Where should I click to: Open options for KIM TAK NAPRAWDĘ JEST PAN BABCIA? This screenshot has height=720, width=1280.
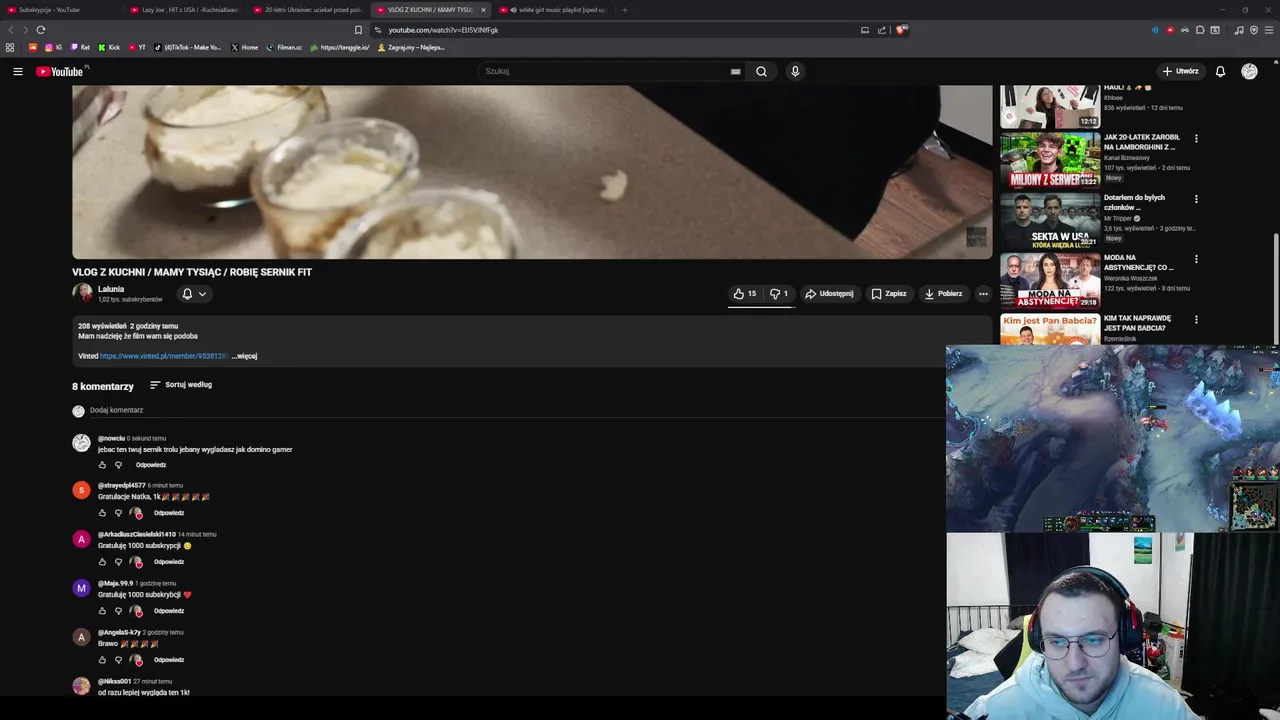[1196, 320]
